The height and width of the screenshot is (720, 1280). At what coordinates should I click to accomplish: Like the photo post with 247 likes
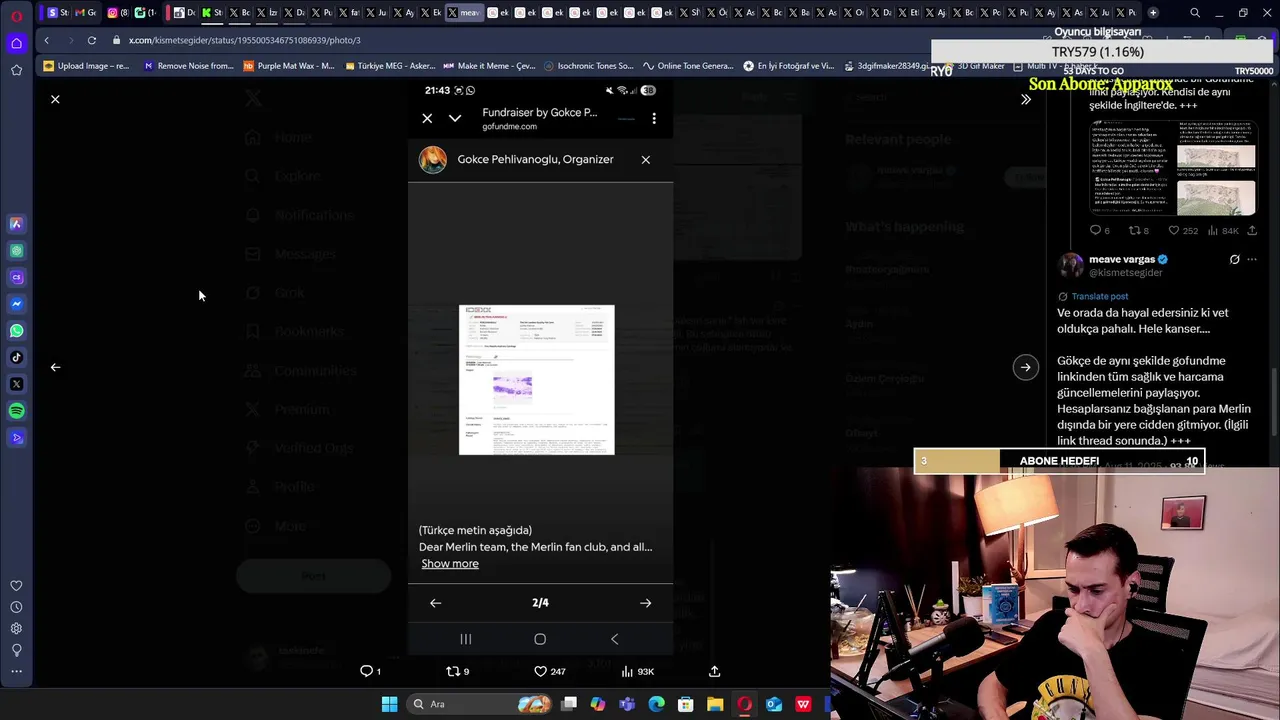[549, 671]
